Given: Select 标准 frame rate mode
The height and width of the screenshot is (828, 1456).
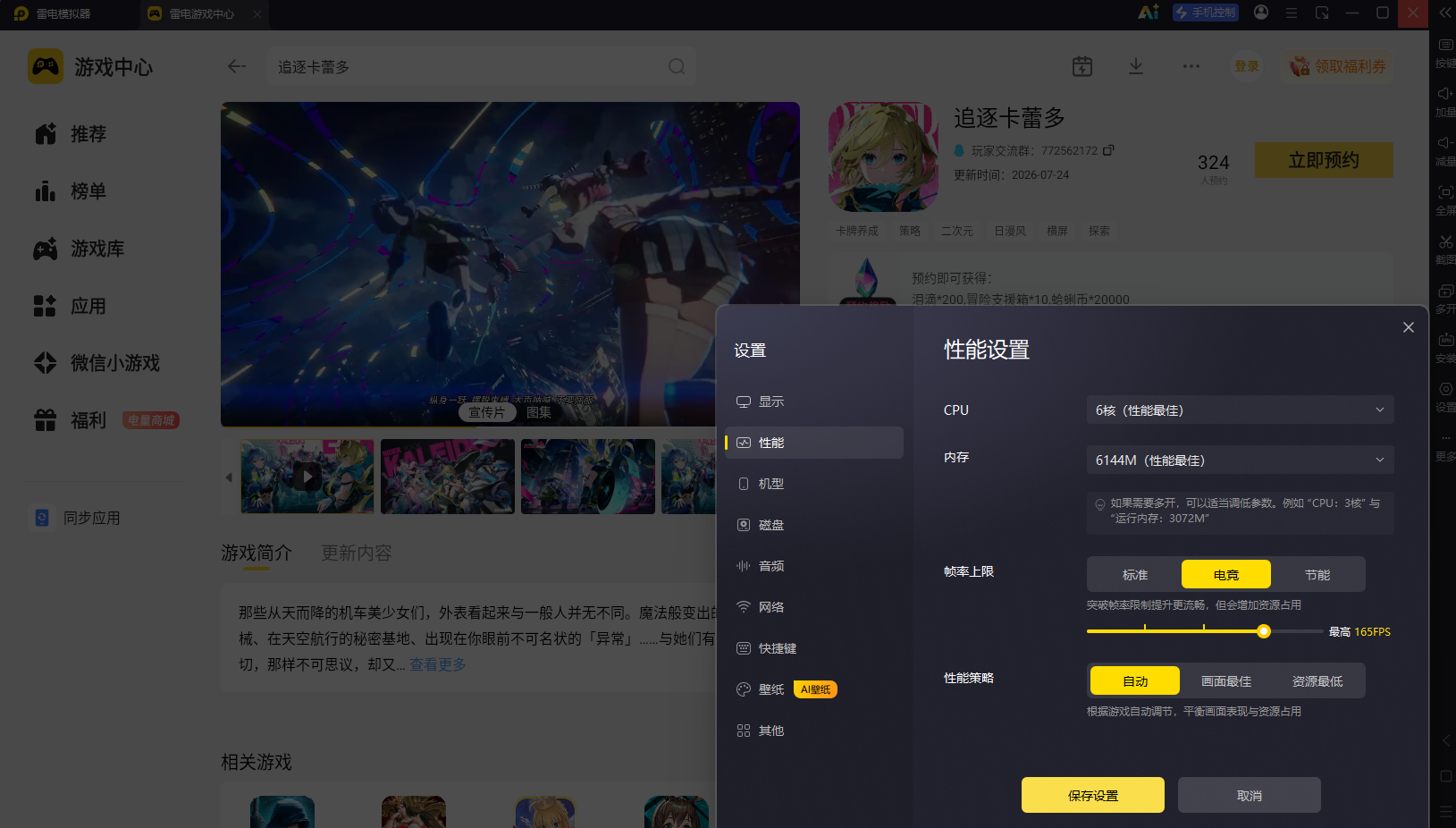Looking at the screenshot, I should [x=1135, y=574].
